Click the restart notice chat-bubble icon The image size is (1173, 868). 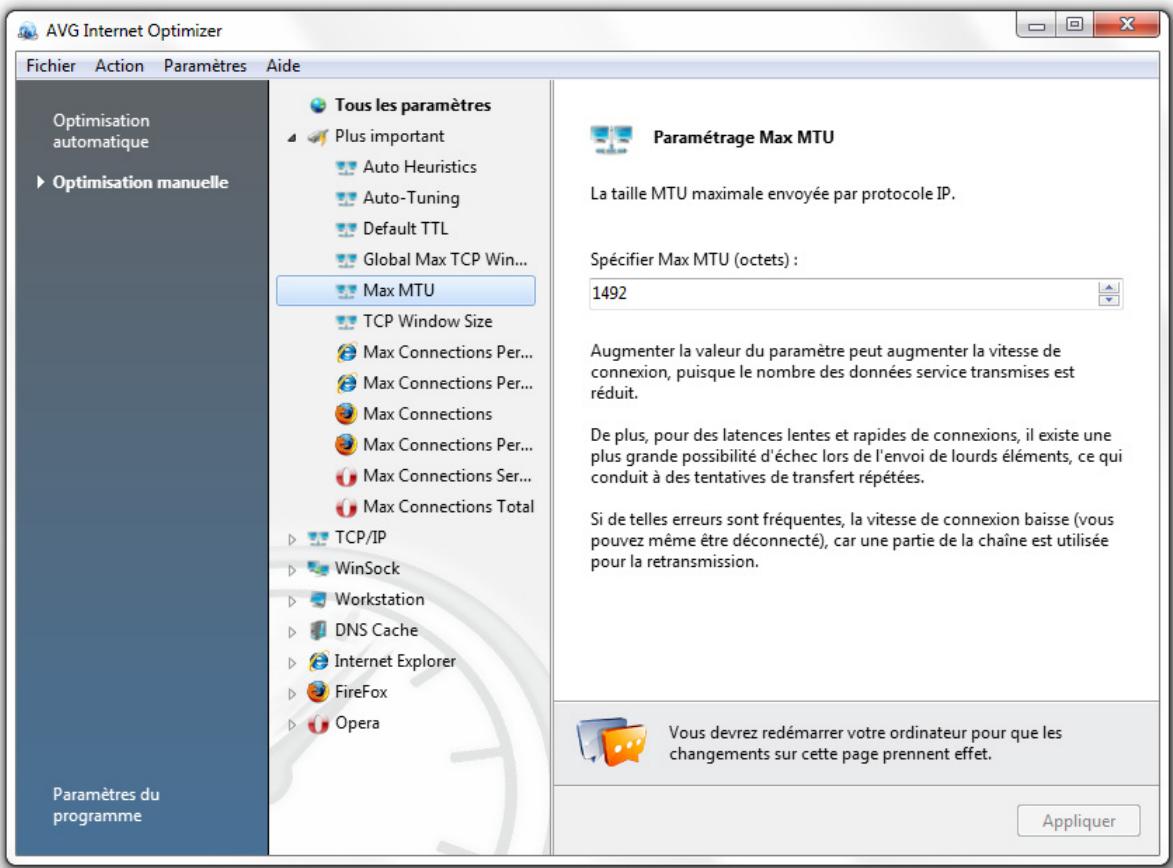pos(612,742)
